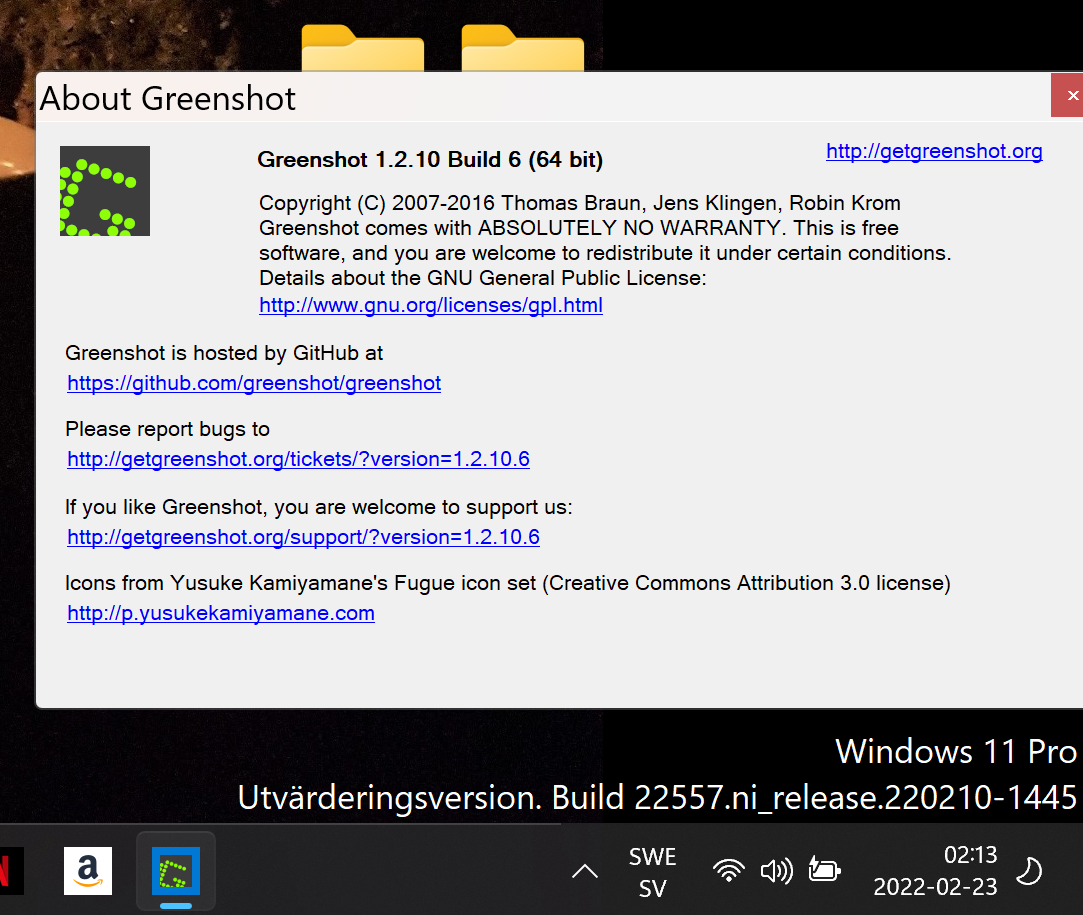The height and width of the screenshot is (915, 1083).
Task: Open the getgreenshot.org homepage link
Action: pyautogui.click(x=933, y=151)
